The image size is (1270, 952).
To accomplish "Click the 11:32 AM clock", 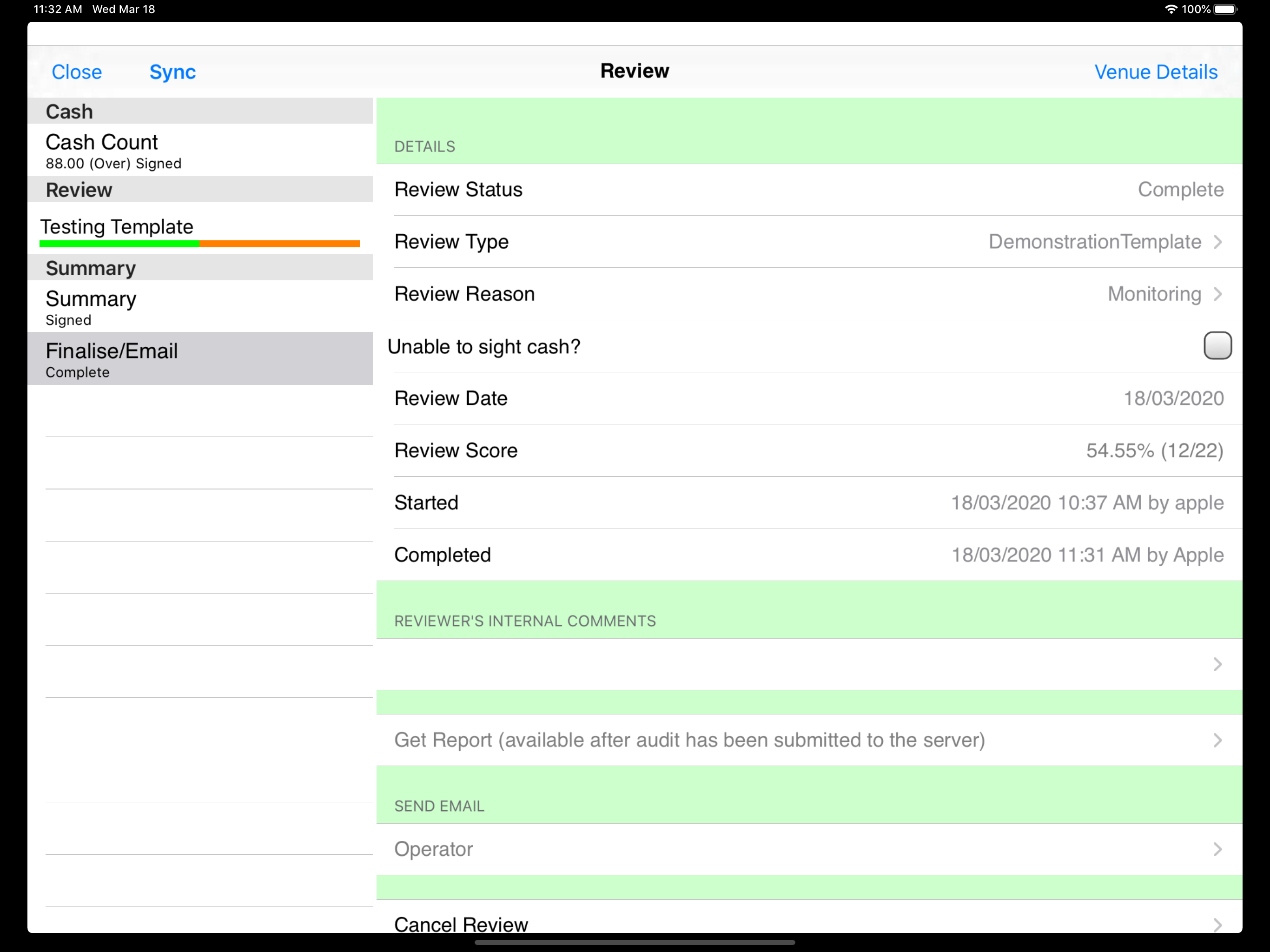I will 58,9.
